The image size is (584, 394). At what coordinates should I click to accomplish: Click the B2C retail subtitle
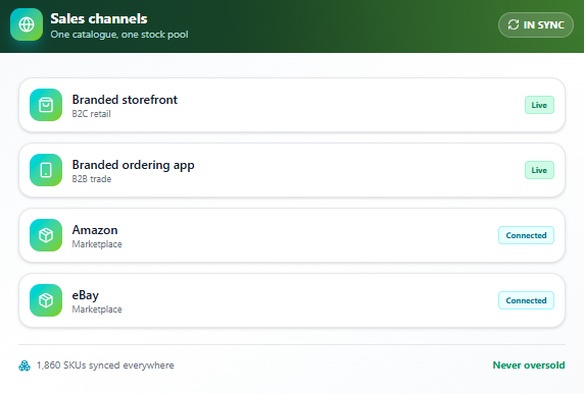click(91, 114)
